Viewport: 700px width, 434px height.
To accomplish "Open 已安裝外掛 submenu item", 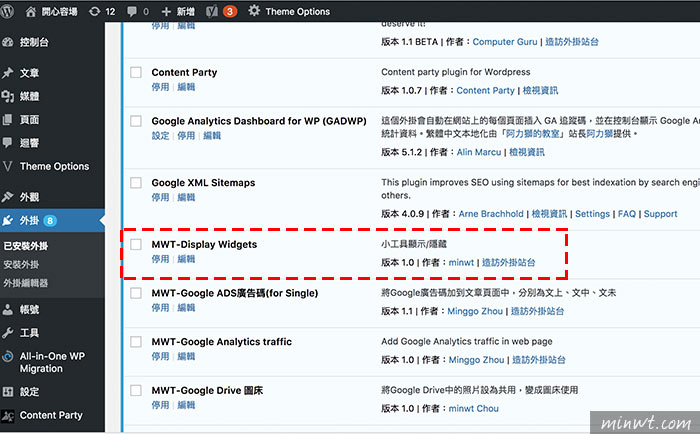I will click(26, 246).
